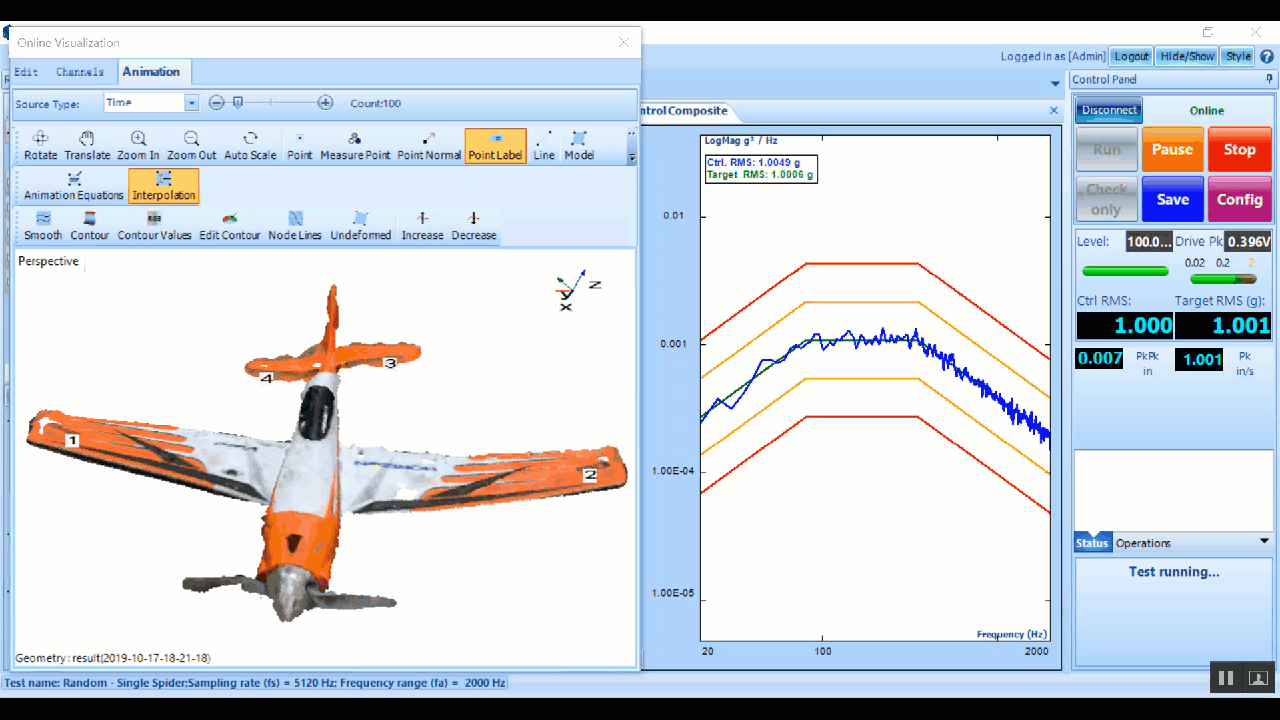1280x720 pixels.
Task: Open the Perspective view selector
Action: pos(48,261)
